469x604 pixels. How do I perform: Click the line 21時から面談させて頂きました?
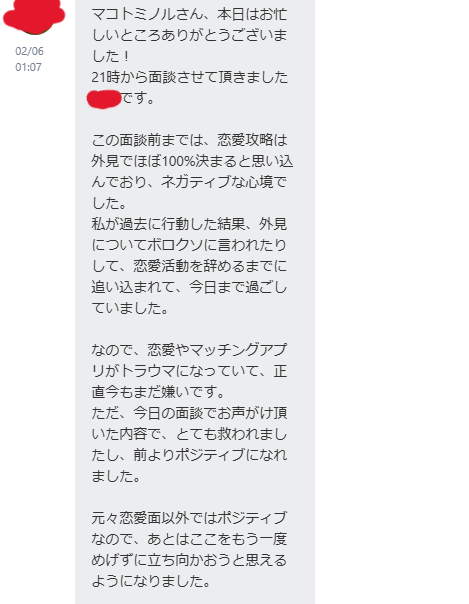[x=189, y=77]
